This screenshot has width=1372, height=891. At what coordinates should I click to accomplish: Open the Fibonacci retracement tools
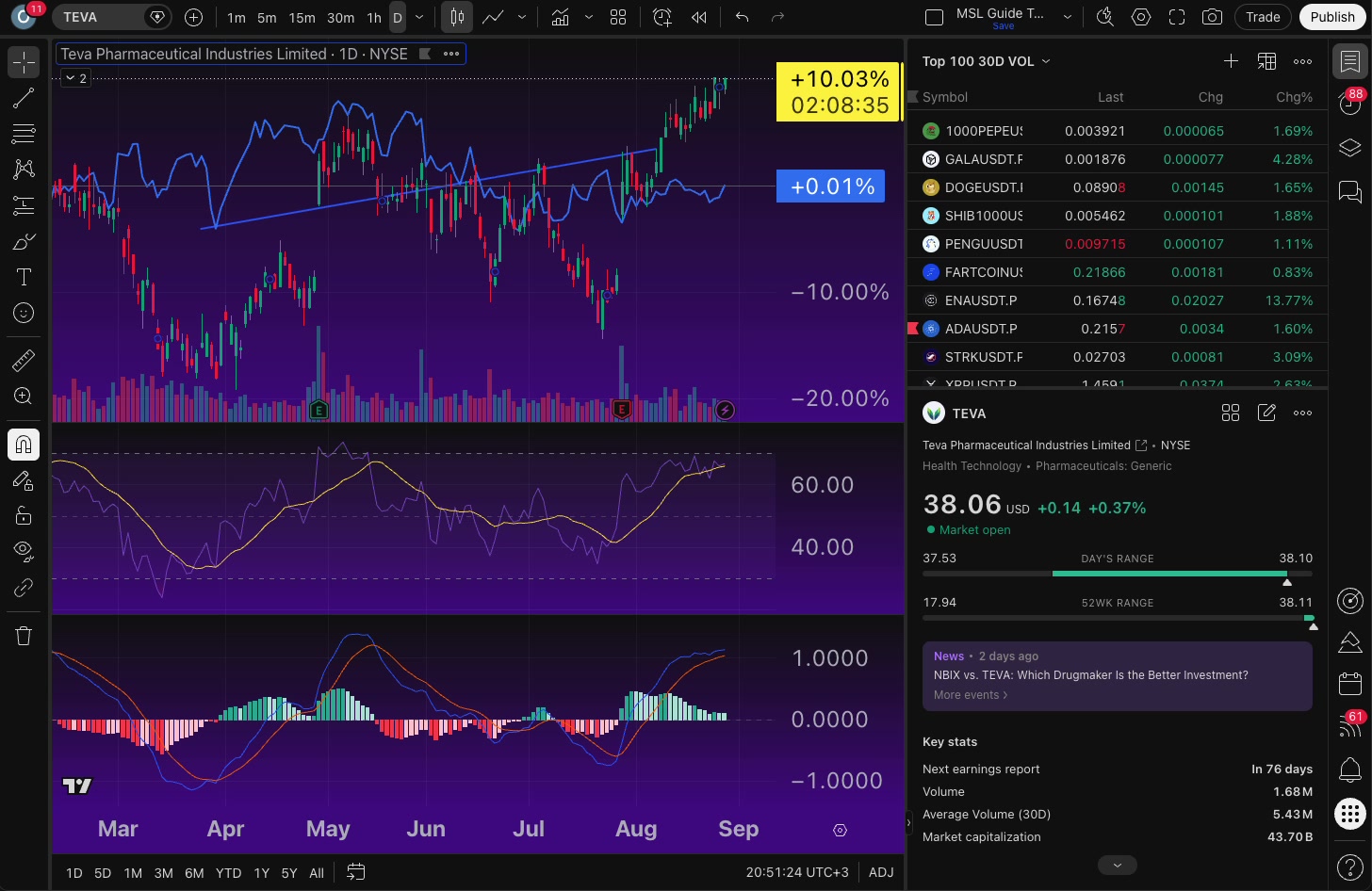coord(24,134)
